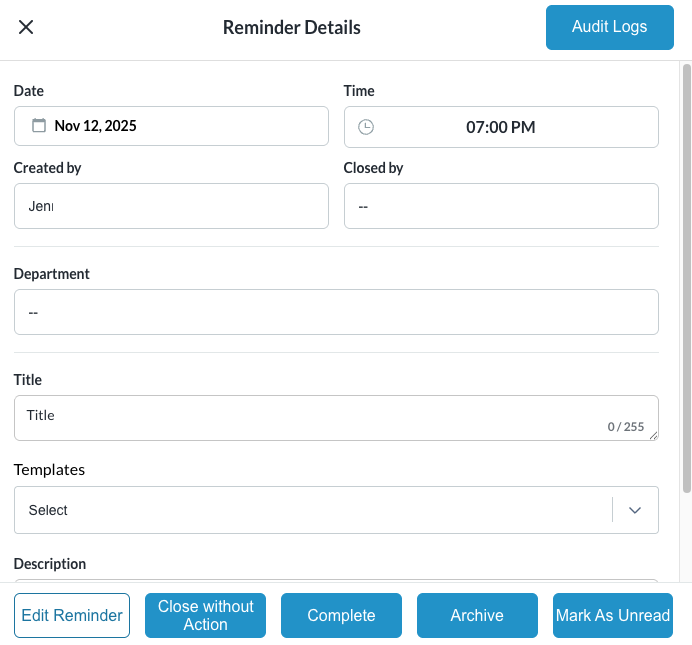Click the vertical scrollbar thumb
Image resolution: width=692 pixels, height=645 pixels.
tap(686, 278)
